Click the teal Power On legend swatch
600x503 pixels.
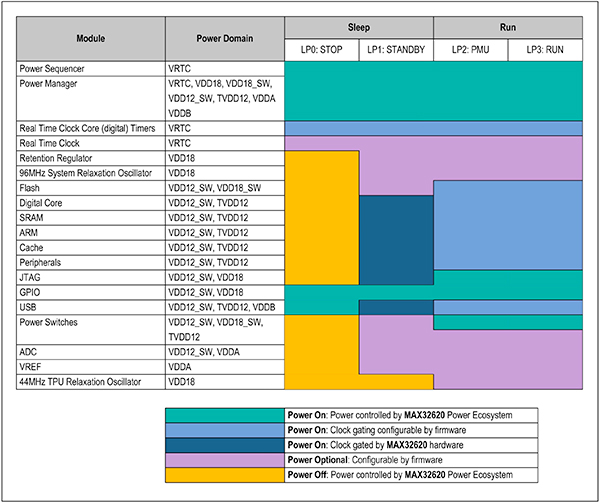click(224, 414)
